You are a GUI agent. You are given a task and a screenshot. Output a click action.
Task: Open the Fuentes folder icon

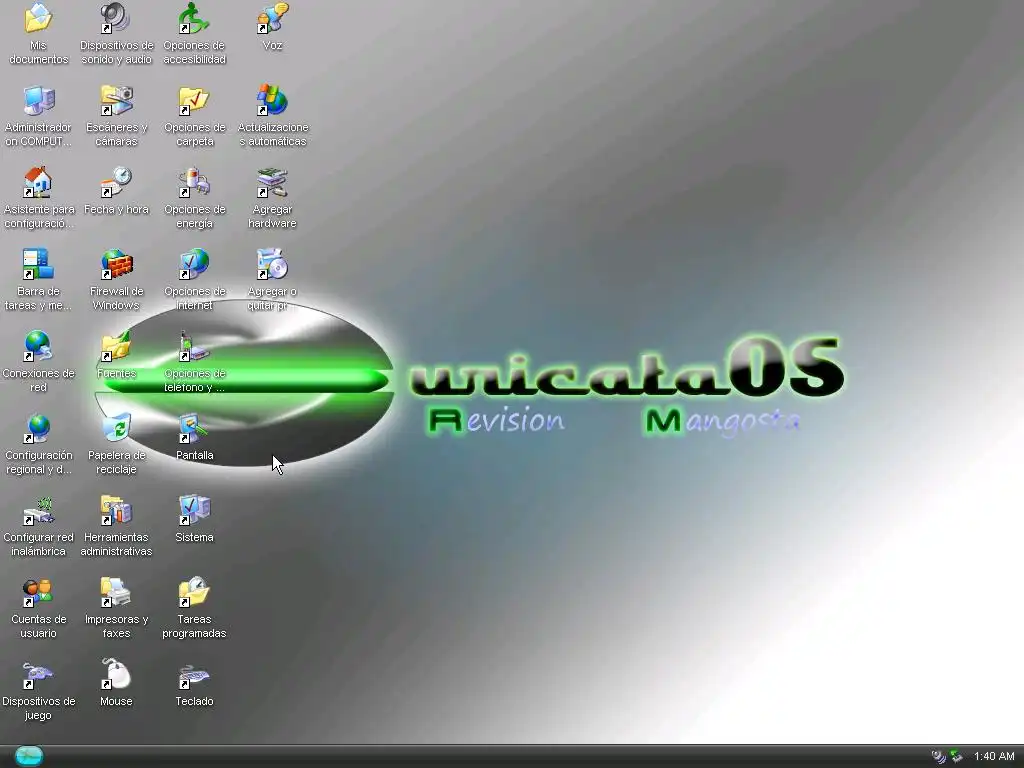pyautogui.click(x=116, y=346)
